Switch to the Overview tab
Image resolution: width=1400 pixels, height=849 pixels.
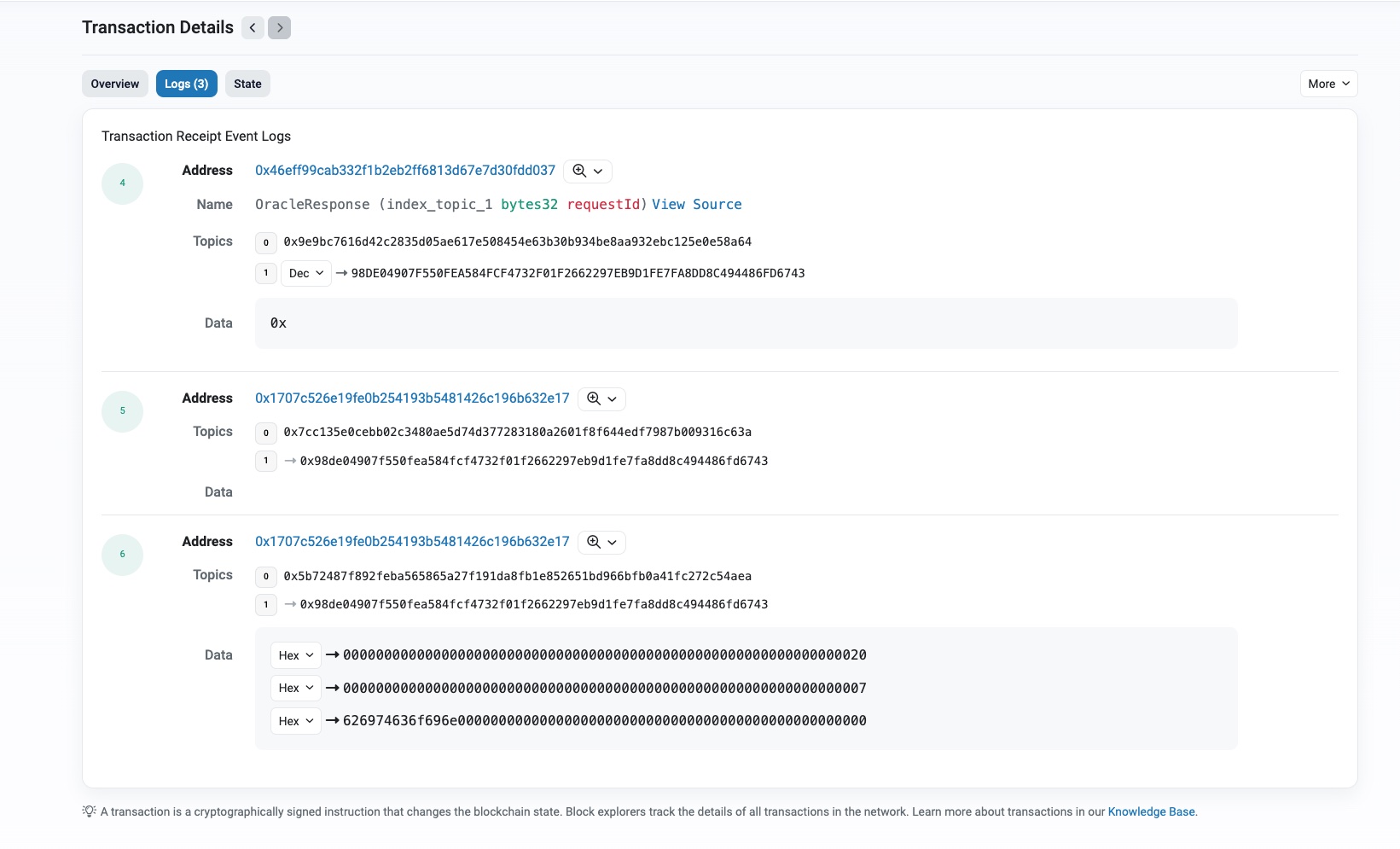(115, 84)
